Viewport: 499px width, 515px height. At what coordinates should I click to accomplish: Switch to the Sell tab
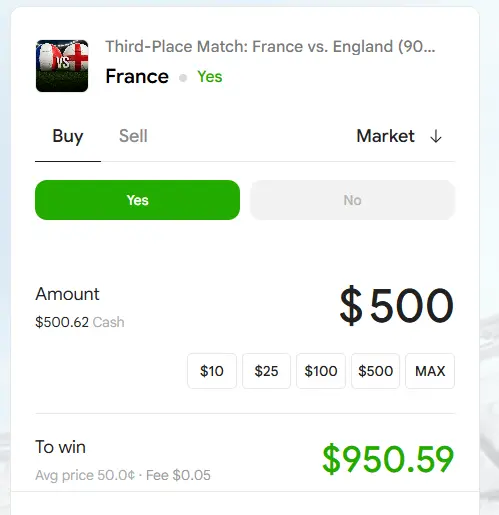click(133, 136)
